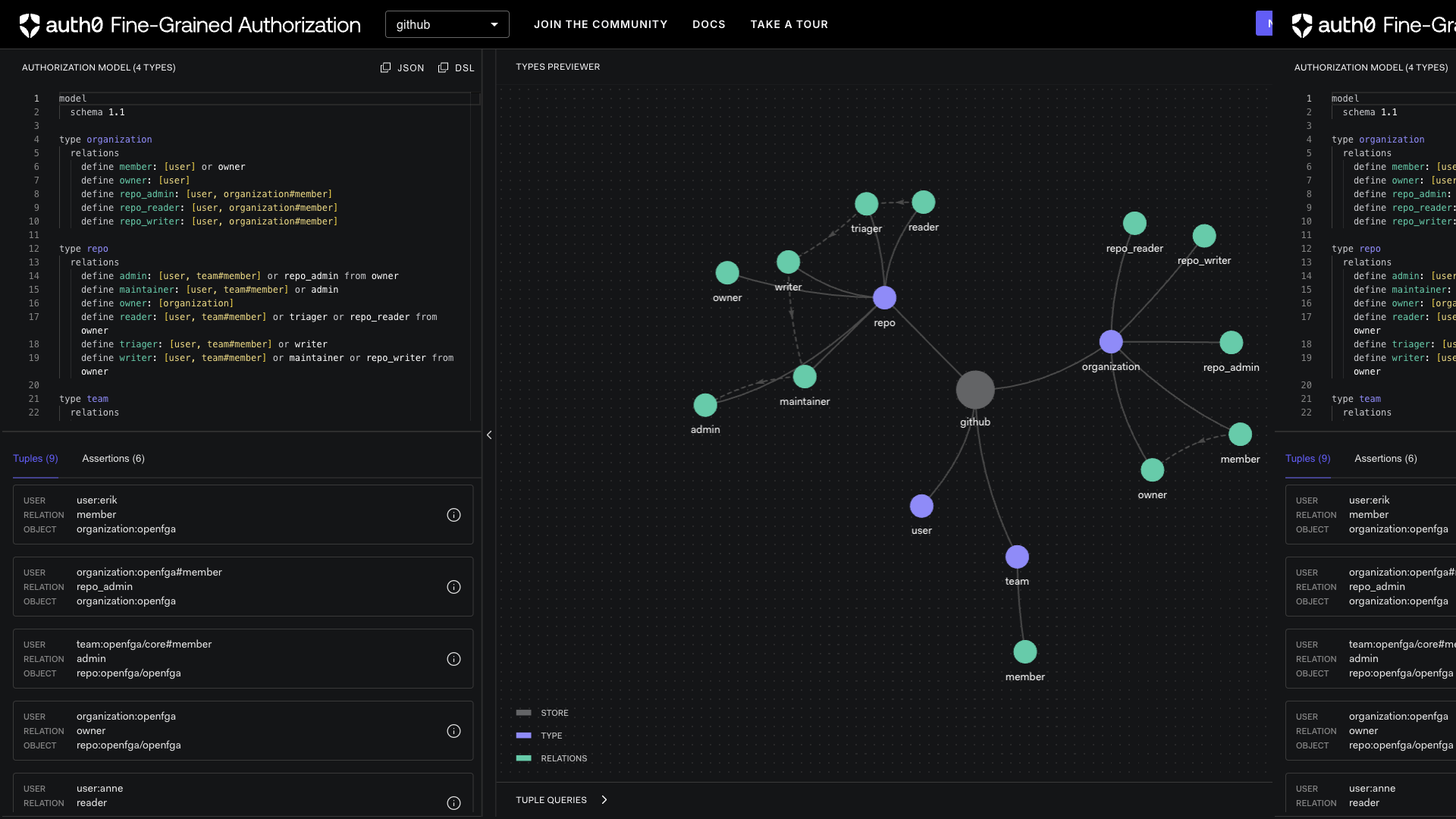
Task: Click 'define member: [user] or owner' in left editor
Action: pos(163,167)
